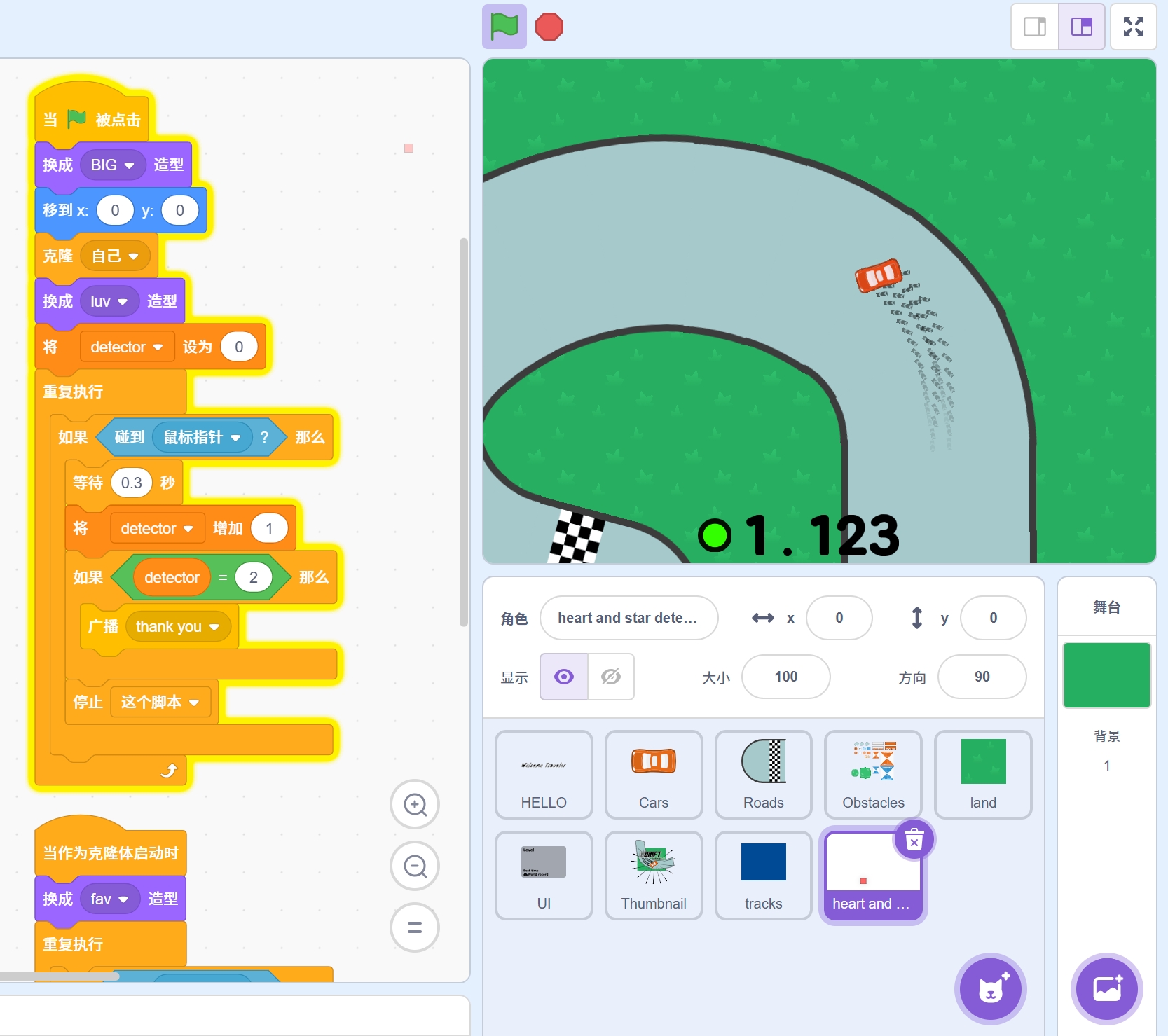The height and width of the screenshot is (1036, 1168).
Task: Open the choose a sprite button
Action: pos(990,988)
